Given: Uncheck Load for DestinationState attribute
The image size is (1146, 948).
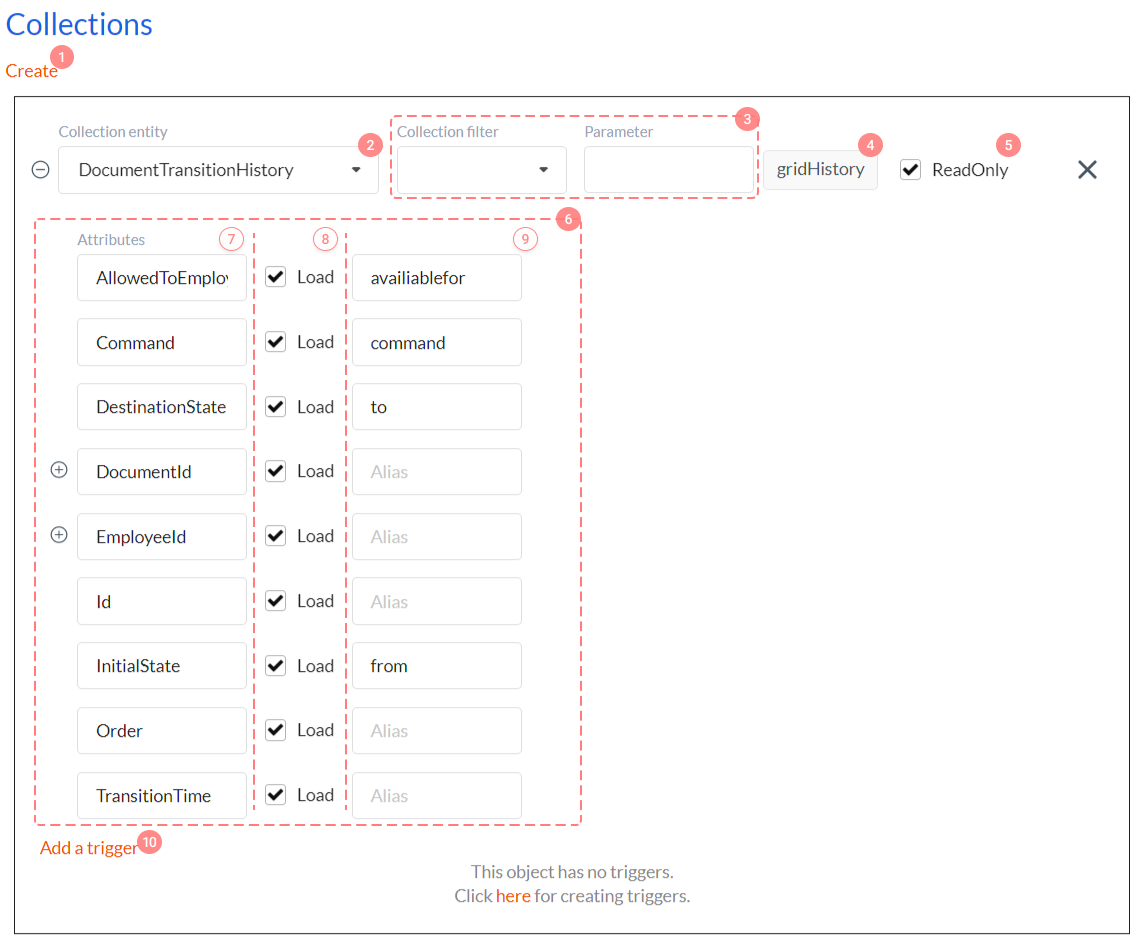Looking at the screenshot, I should click(276, 406).
